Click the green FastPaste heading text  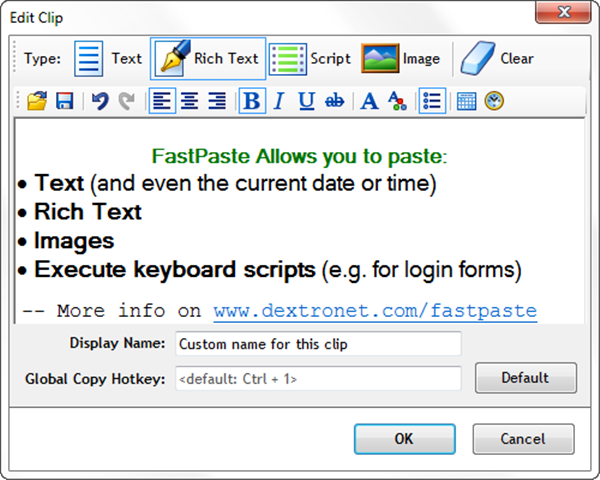(300, 156)
